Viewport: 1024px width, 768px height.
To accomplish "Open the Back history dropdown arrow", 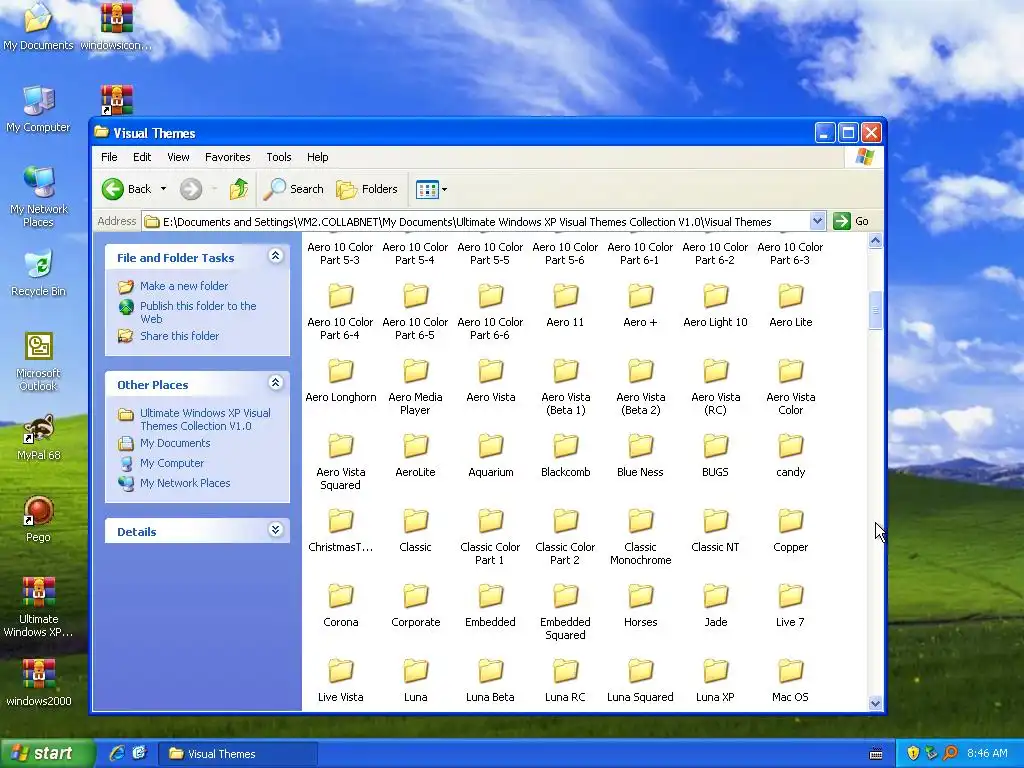I will pos(163,189).
